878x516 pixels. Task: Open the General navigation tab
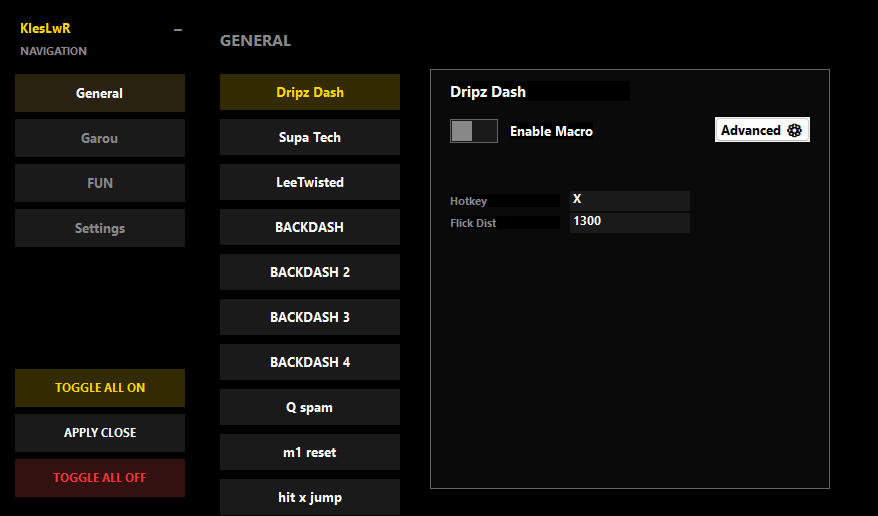pyautogui.click(x=100, y=93)
